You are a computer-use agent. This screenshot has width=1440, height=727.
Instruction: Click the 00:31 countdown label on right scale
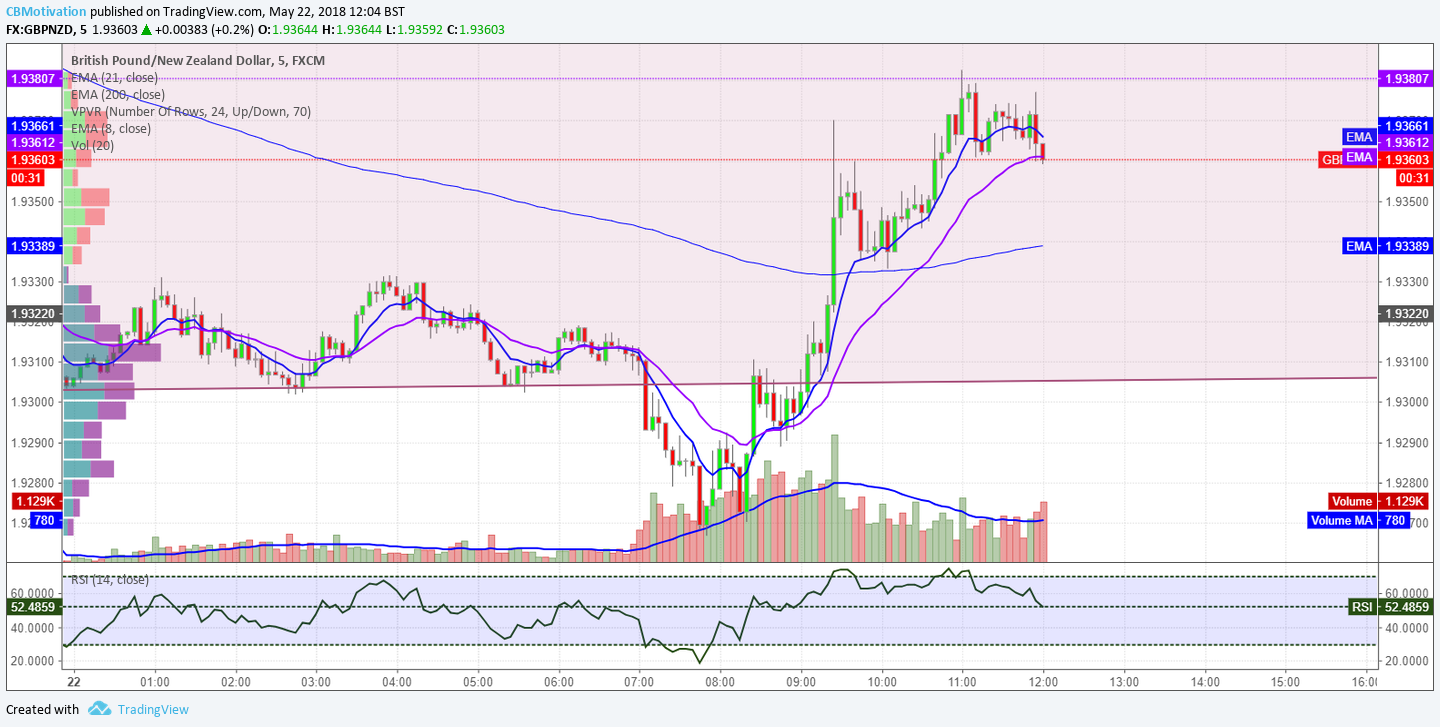[x=1413, y=178]
